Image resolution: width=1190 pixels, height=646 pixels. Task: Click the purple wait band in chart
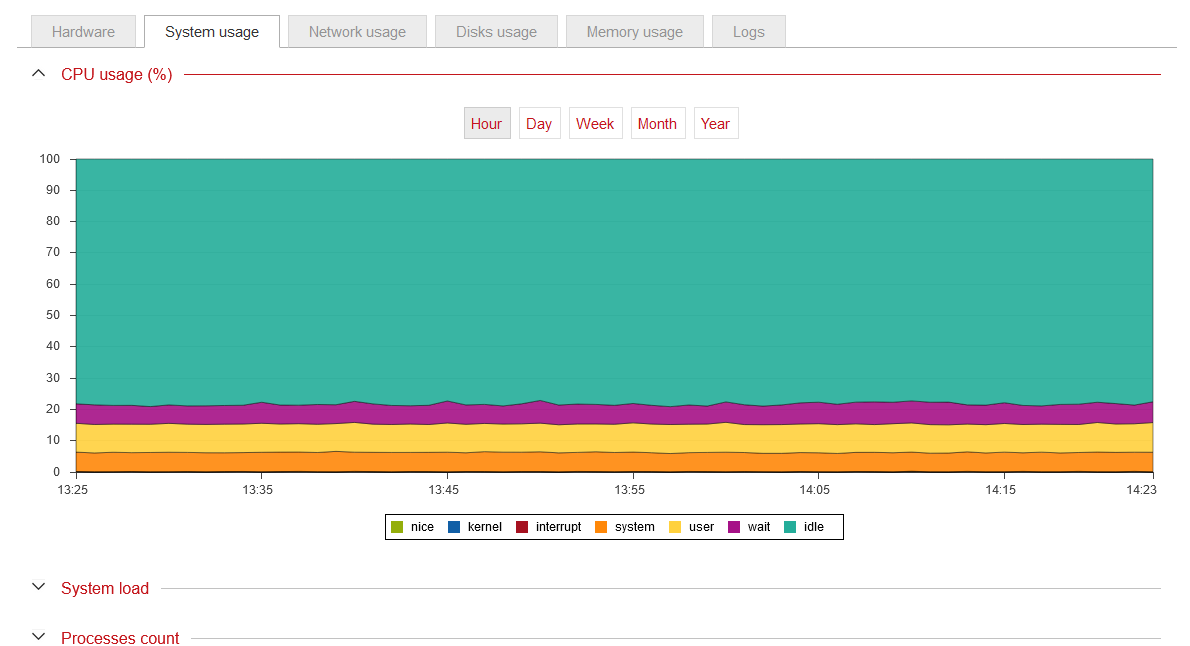pyautogui.click(x=615, y=414)
